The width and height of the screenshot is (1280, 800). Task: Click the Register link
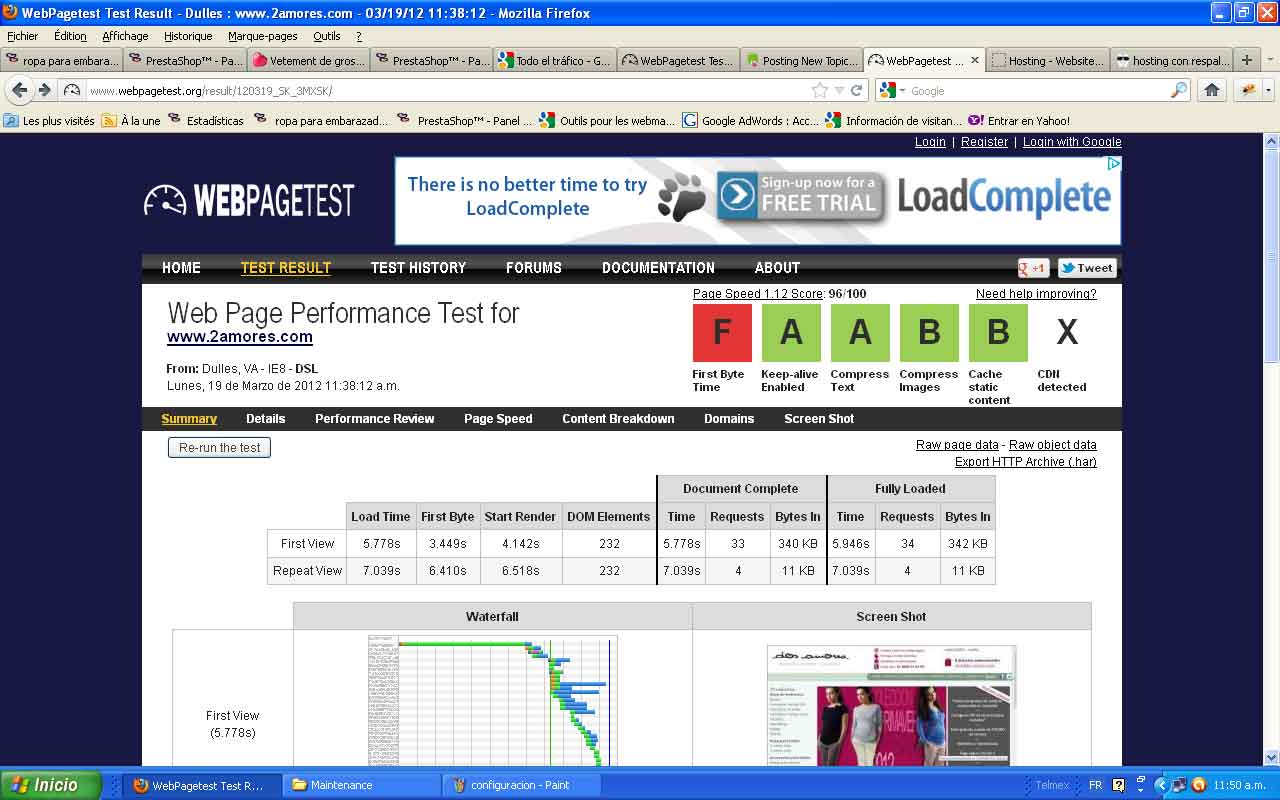pos(985,142)
